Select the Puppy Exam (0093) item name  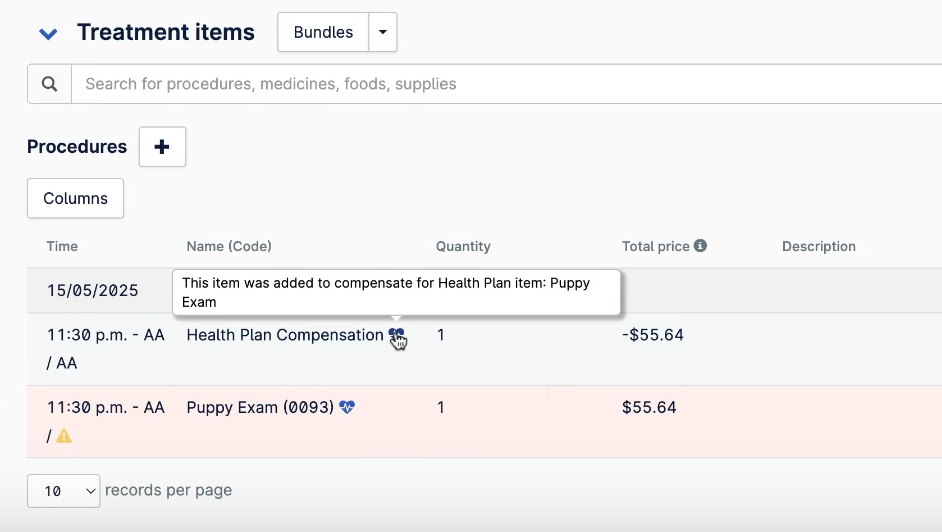pyautogui.click(x=260, y=407)
